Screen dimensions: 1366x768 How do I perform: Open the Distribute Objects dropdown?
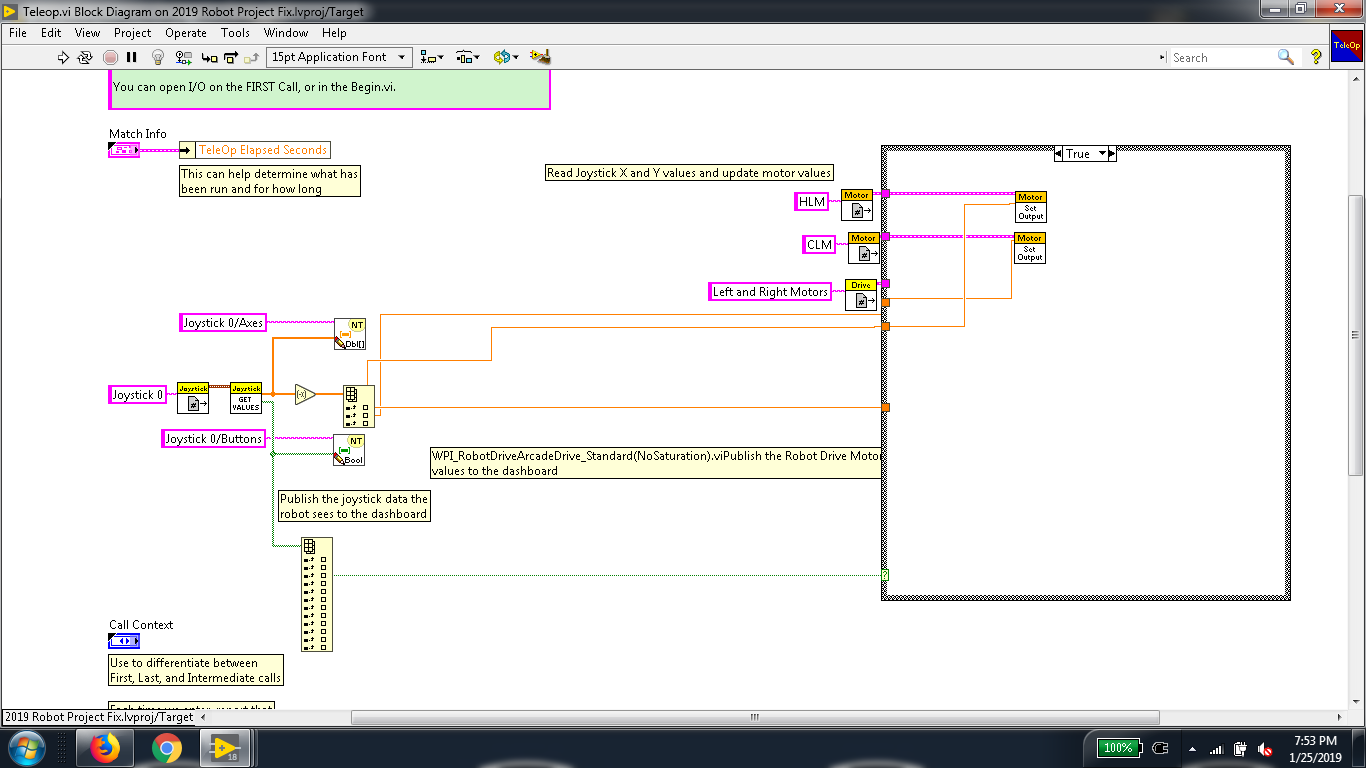click(x=467, y=57)
